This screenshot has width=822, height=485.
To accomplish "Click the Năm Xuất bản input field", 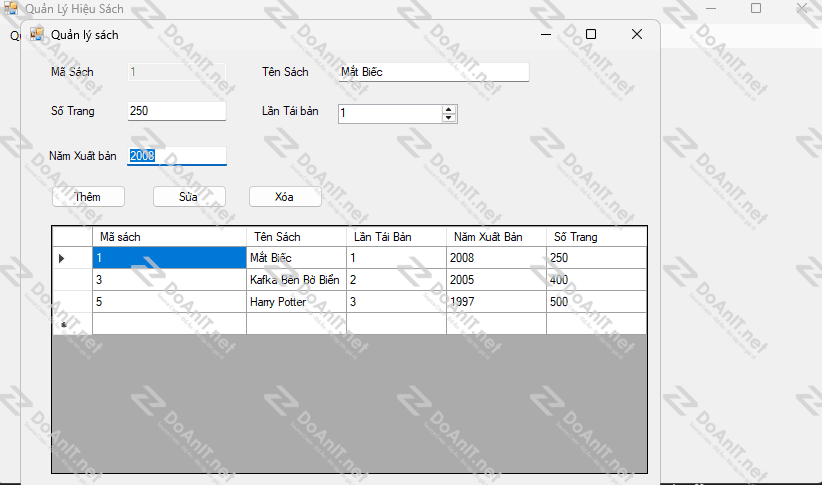I will [x=177, y=156].
